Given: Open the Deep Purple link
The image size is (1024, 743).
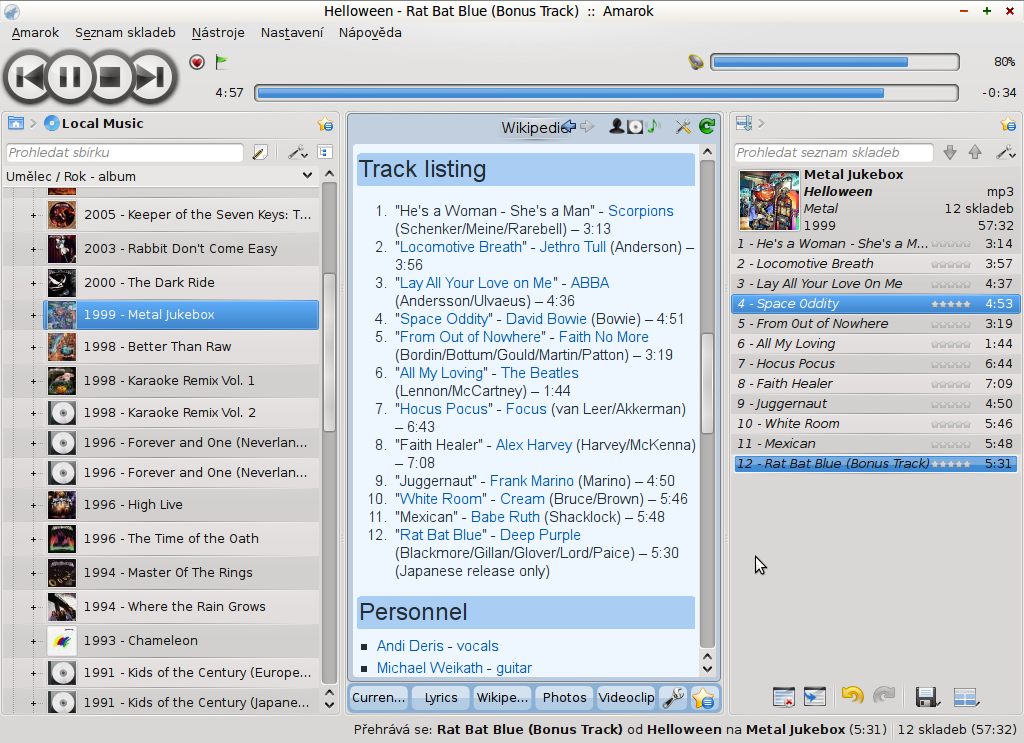Looking at the screenshot, I should (x=540, y=535).
